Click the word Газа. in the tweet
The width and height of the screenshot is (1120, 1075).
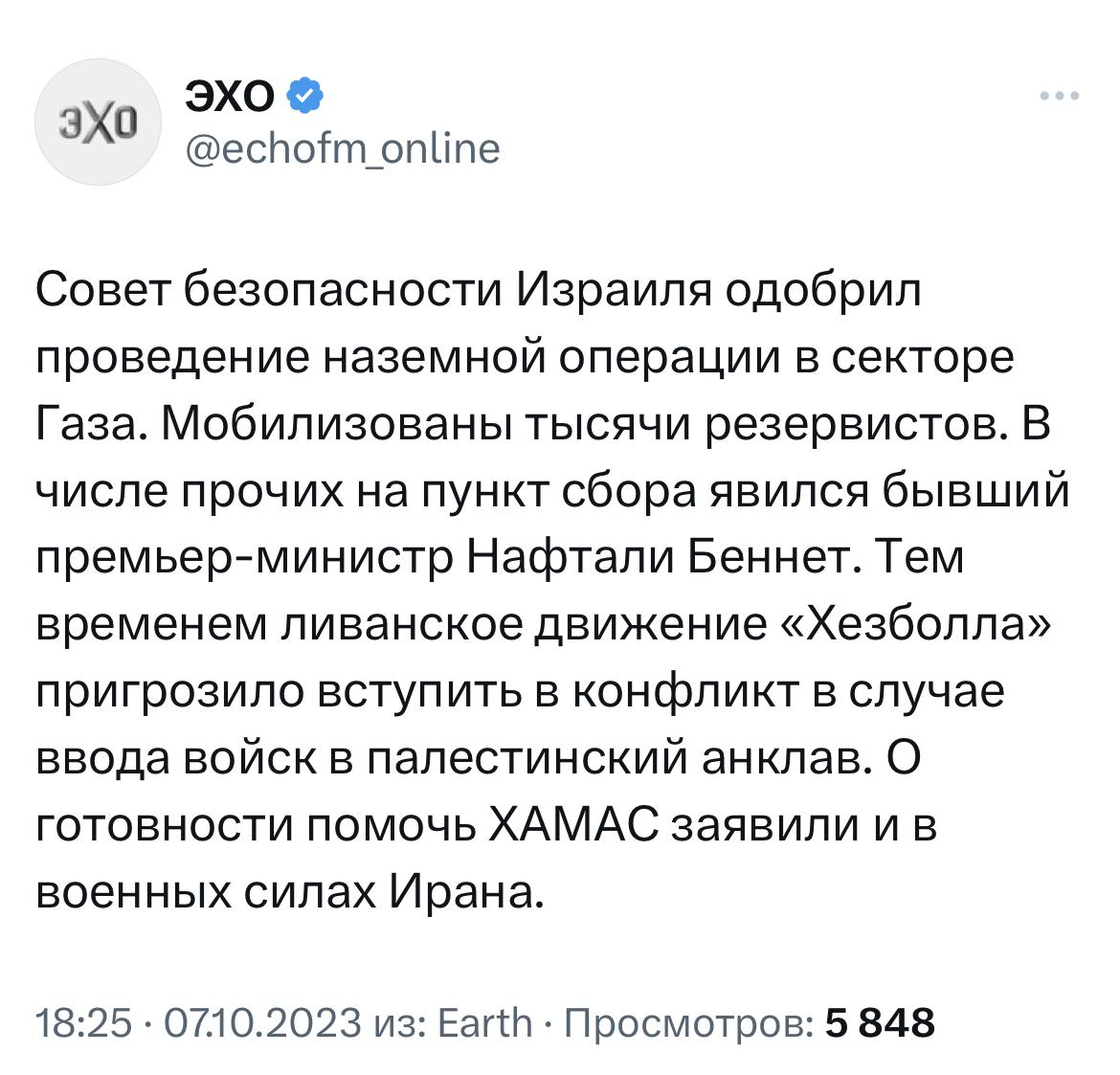[x=91, y=424]
